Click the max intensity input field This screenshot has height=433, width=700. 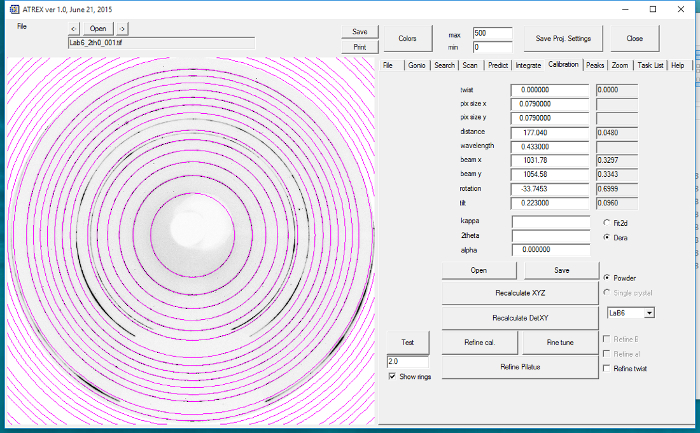click(x=492, y=33)
